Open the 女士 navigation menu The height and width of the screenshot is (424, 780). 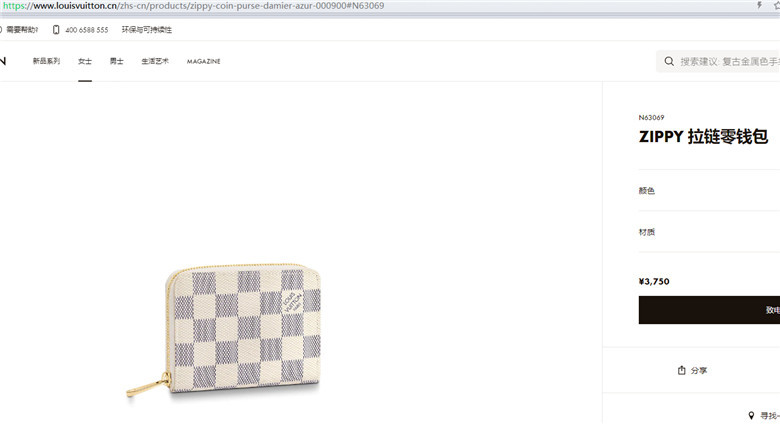[85, 61]
